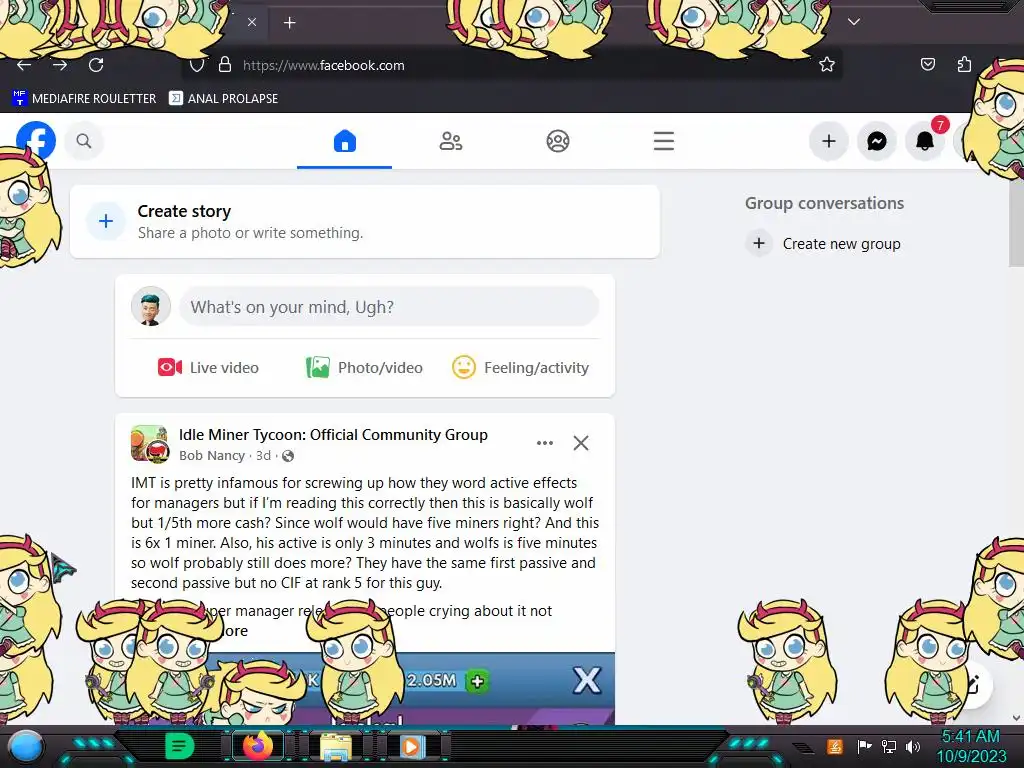Image resolution: width=1024 pixels, height=768 pixels.
Task: Click the site padlock icon
Action: [x=225, y=65]
